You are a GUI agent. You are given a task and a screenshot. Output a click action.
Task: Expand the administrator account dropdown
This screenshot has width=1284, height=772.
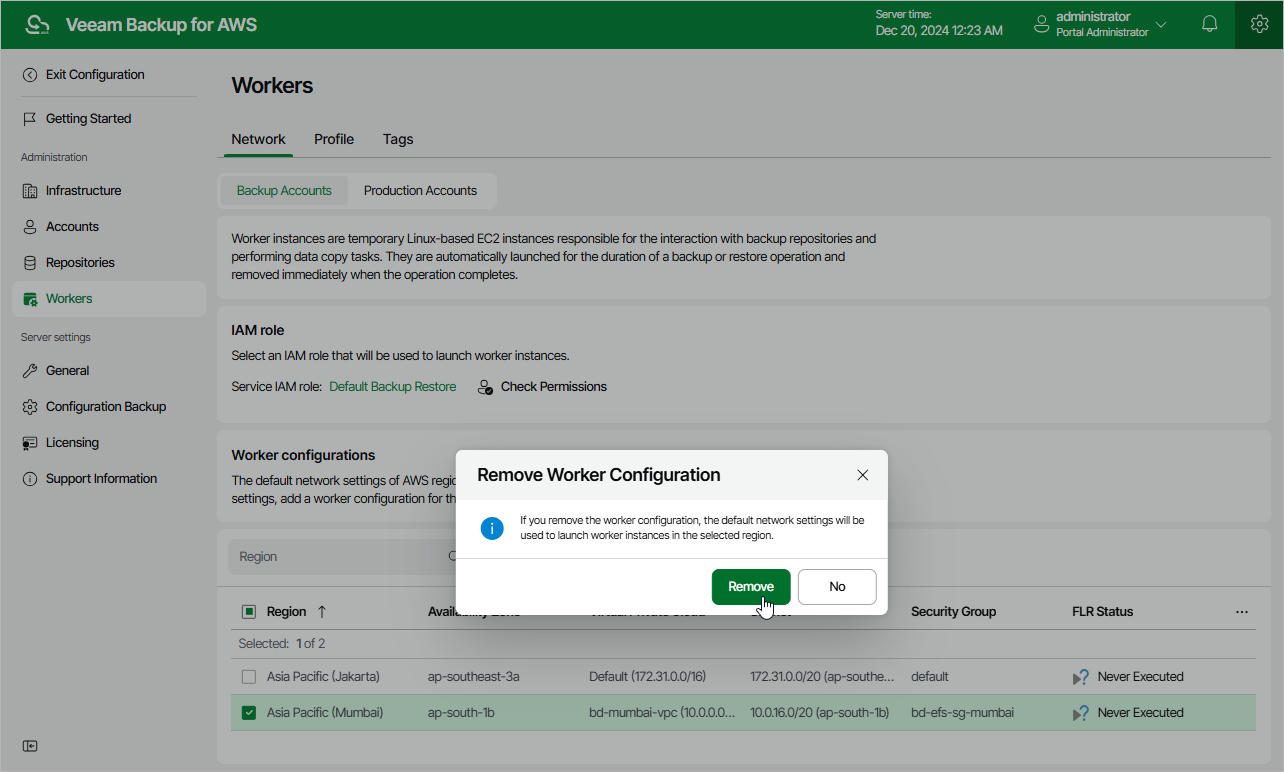pos(1161,24)
